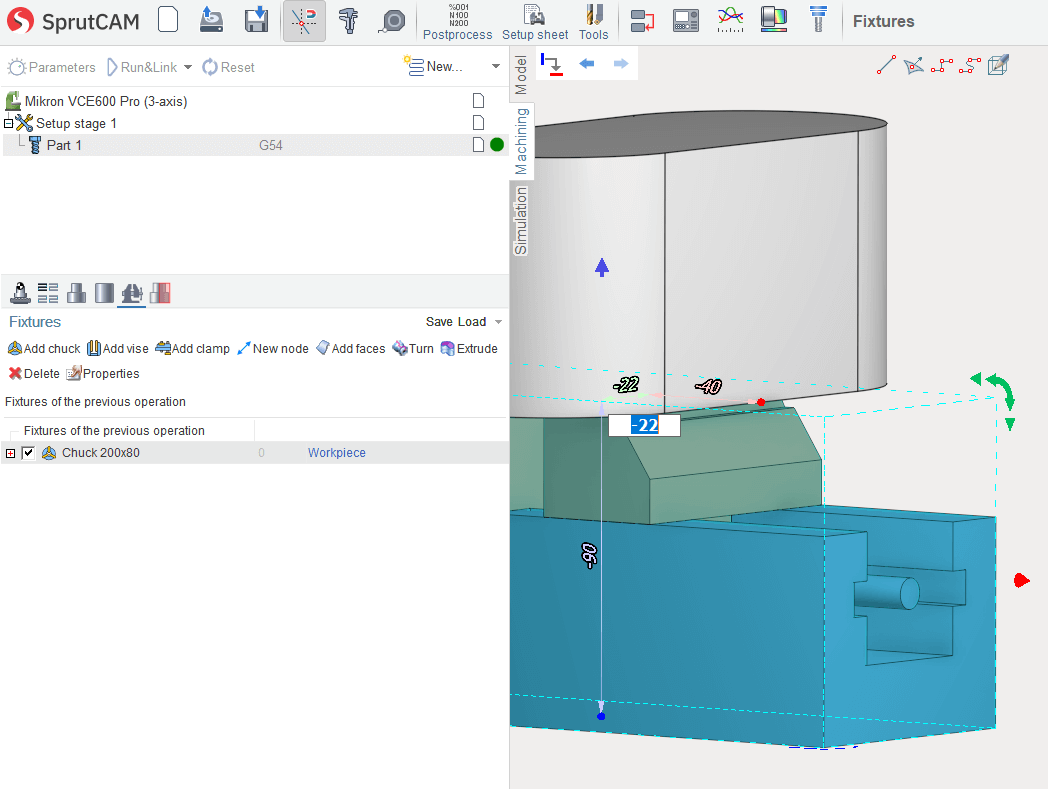
Task: Uncheck the Chuck 200x80 checkbox
Action: (28, 453)
